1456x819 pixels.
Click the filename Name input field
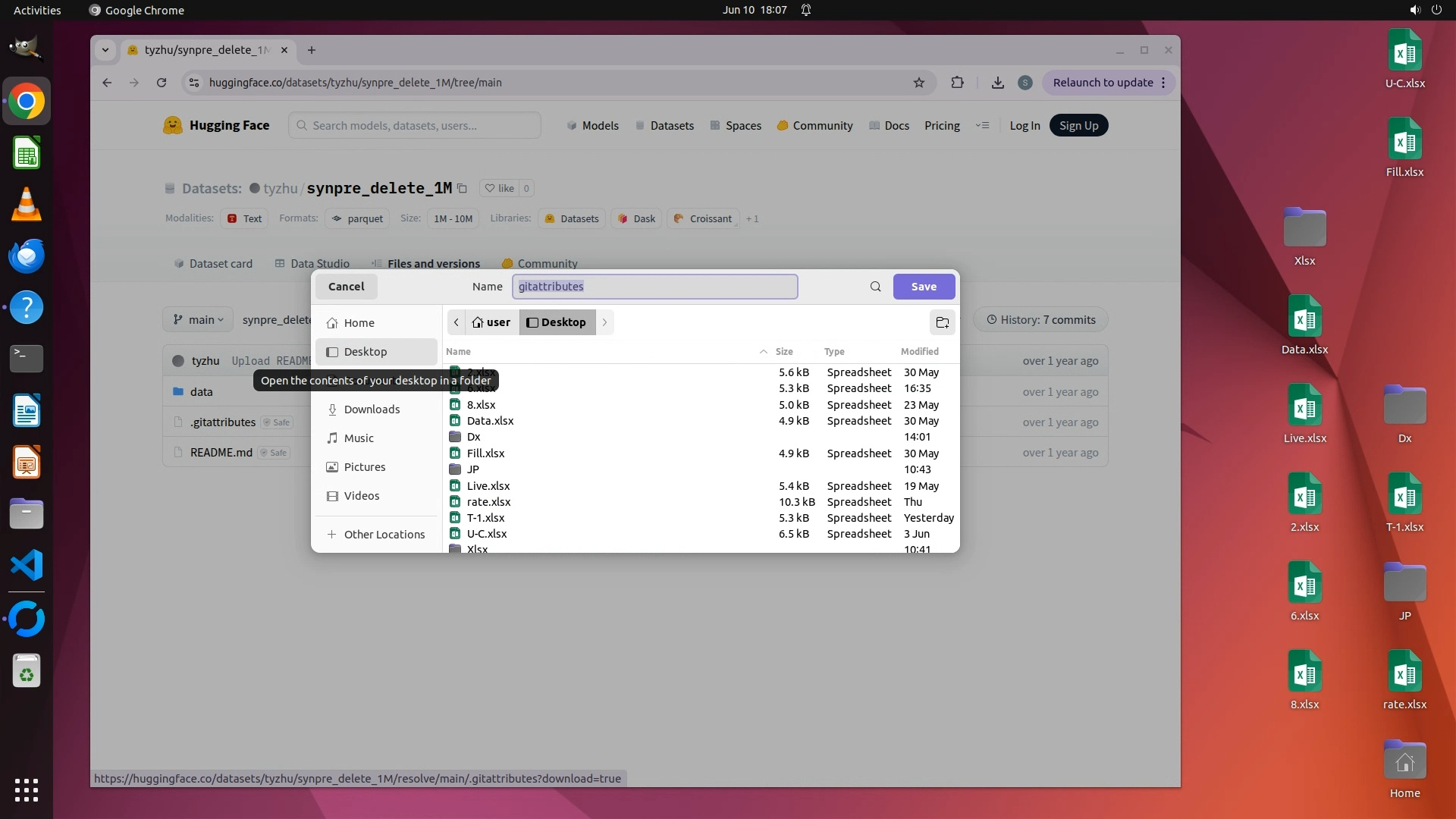click(x=654, y=287)
